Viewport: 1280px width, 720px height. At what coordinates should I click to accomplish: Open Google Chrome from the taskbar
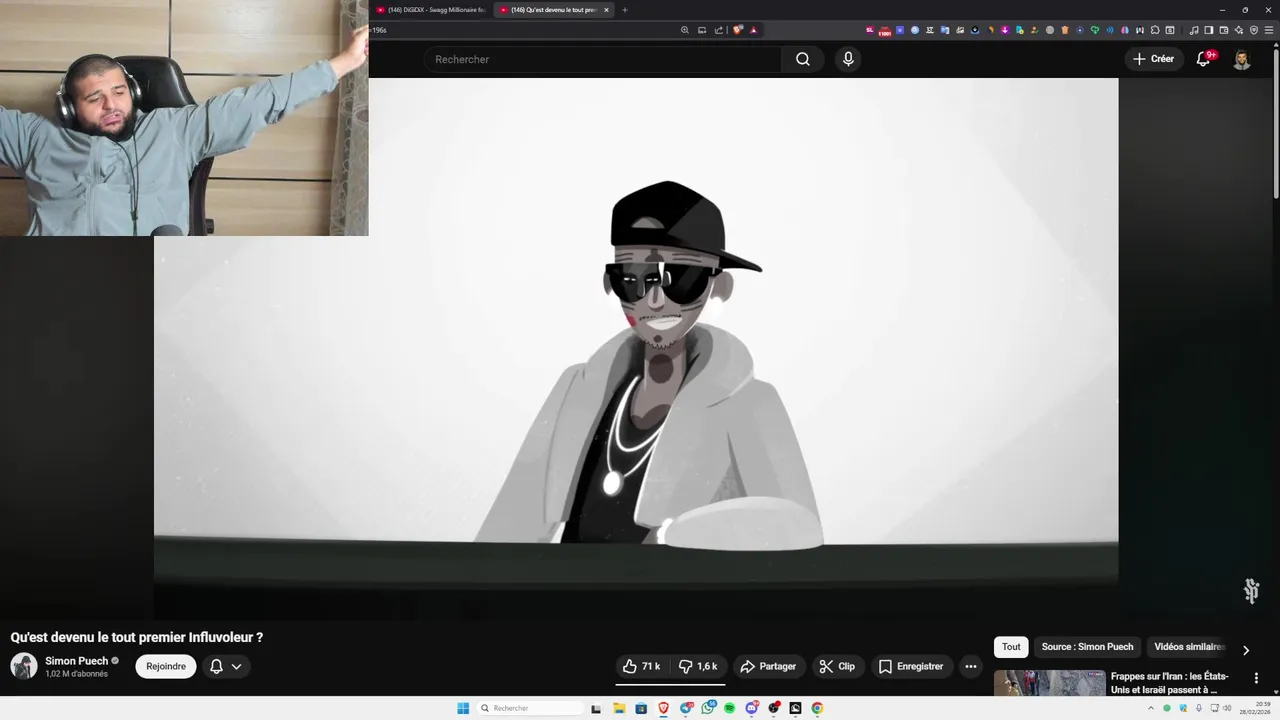click(817, 708)
